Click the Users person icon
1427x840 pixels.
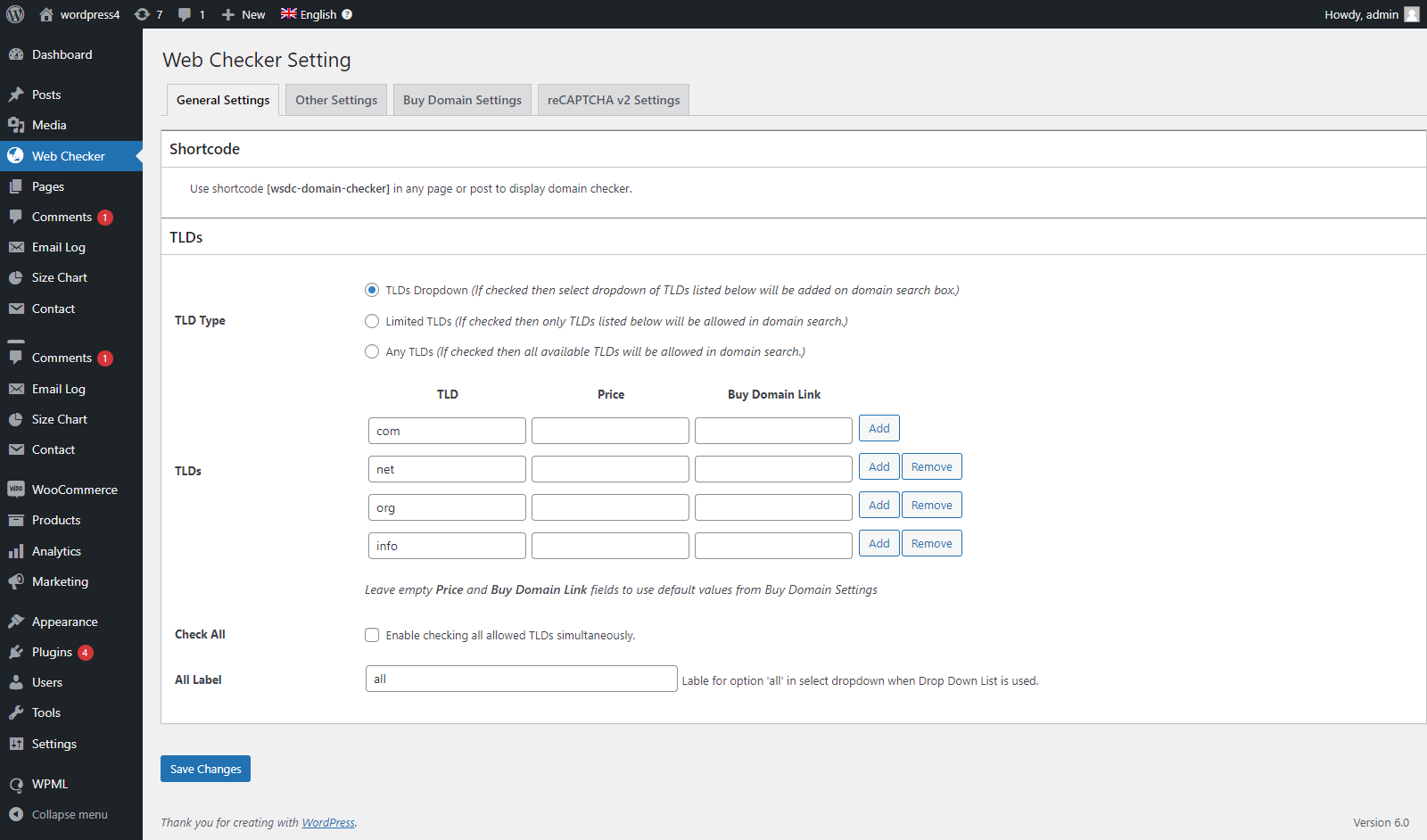point(16,682)
